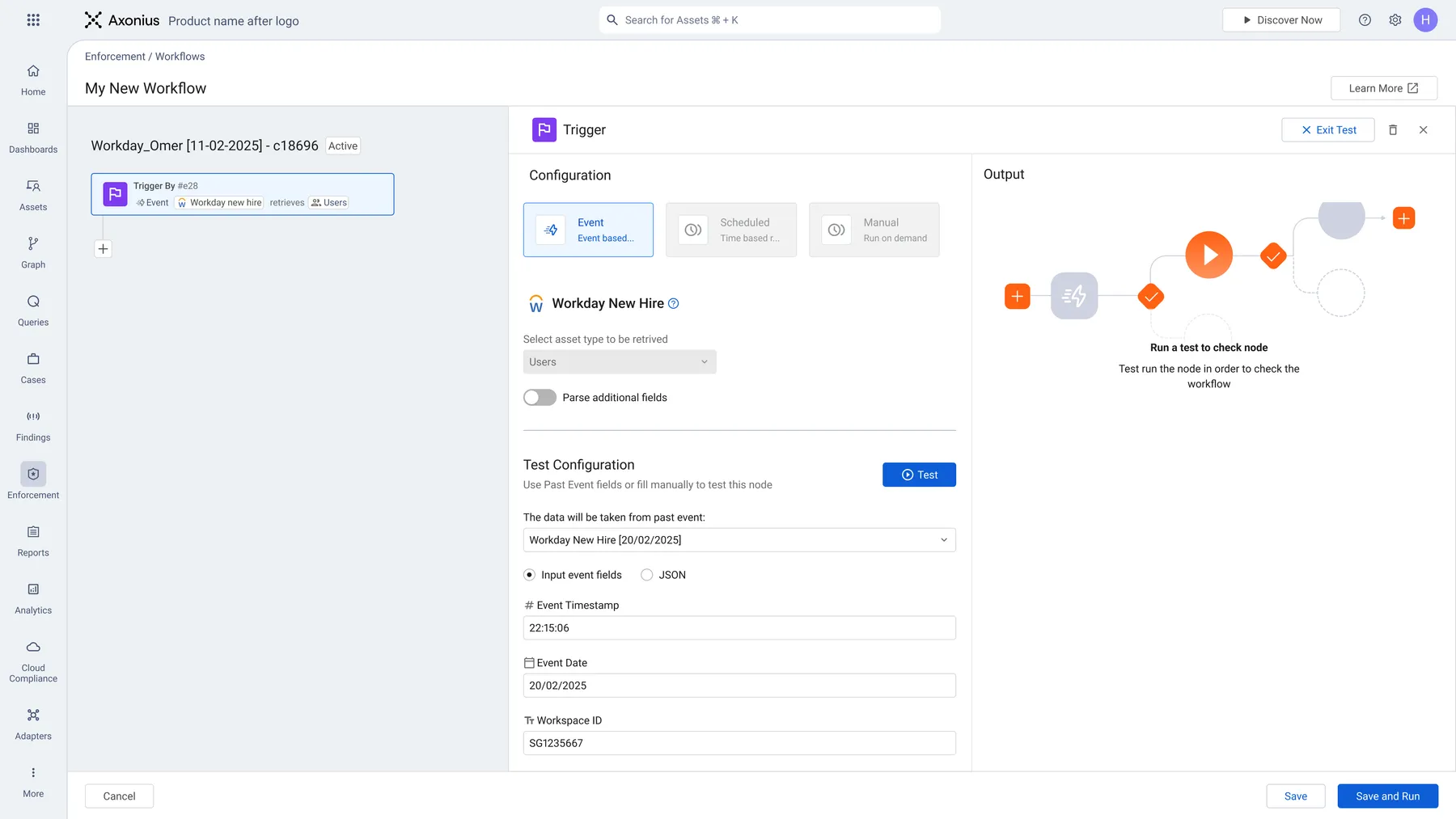Image resolution: width=1456 pixels, height=819 pixels.
Task: Select the Trigger By workflow node
Action: pos(243,194)
